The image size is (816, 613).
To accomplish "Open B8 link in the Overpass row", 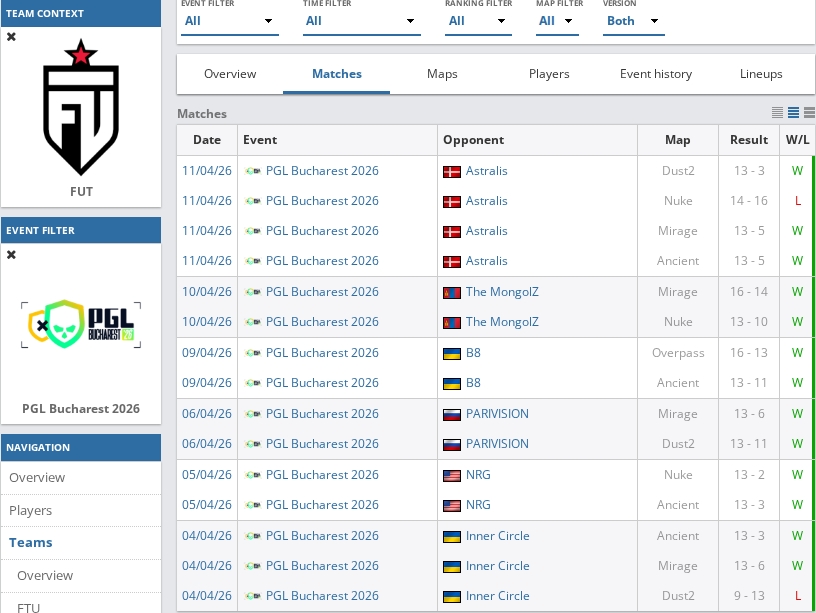I will pyautogui.click(x=473, y=353).
